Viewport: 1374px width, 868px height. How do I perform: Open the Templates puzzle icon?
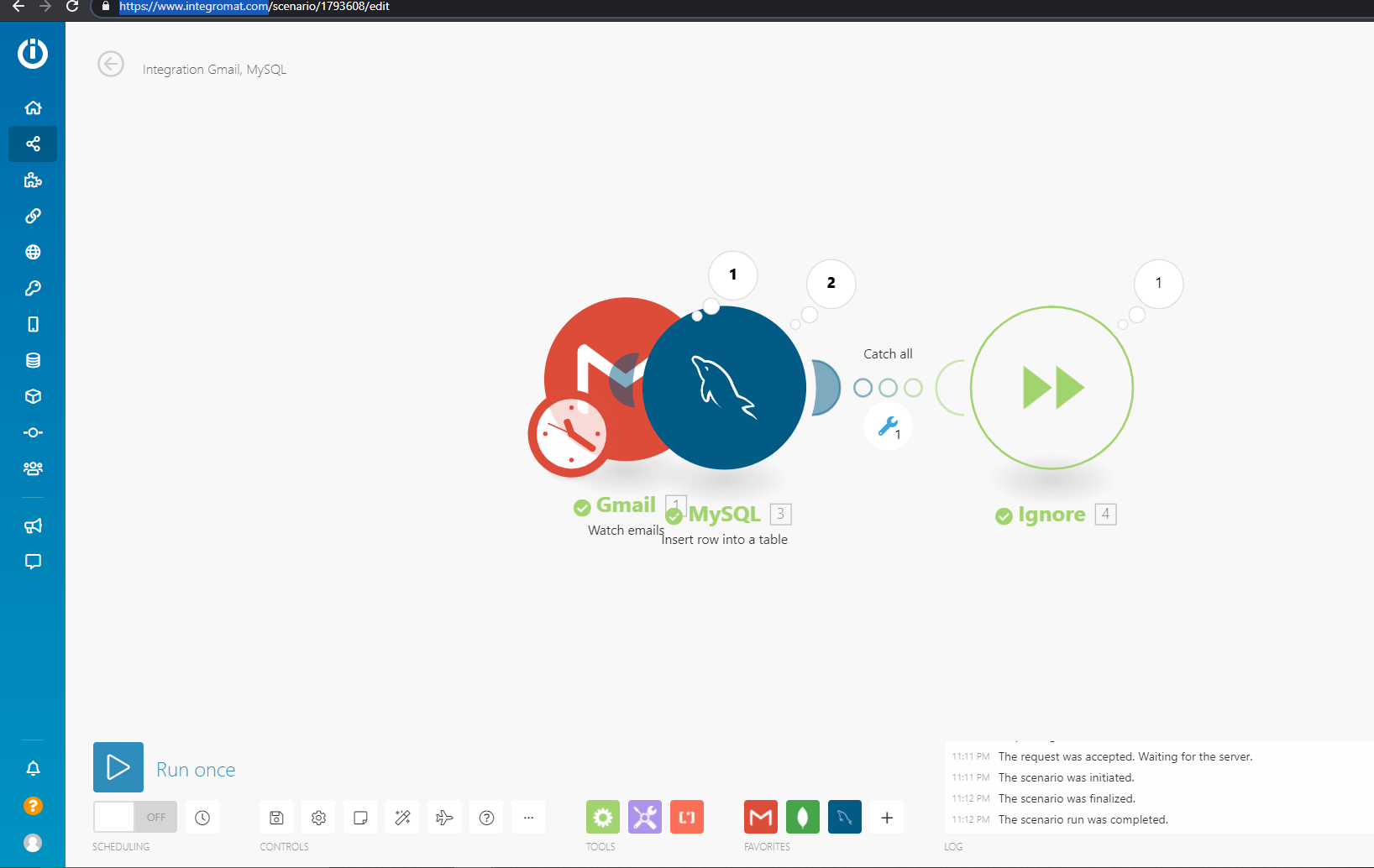[x=33, y=180]
